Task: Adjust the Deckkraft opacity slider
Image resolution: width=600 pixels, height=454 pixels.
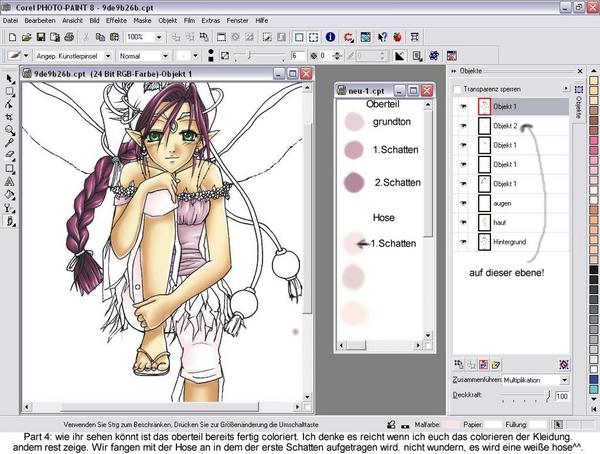Action: click(x=548, y=395)
